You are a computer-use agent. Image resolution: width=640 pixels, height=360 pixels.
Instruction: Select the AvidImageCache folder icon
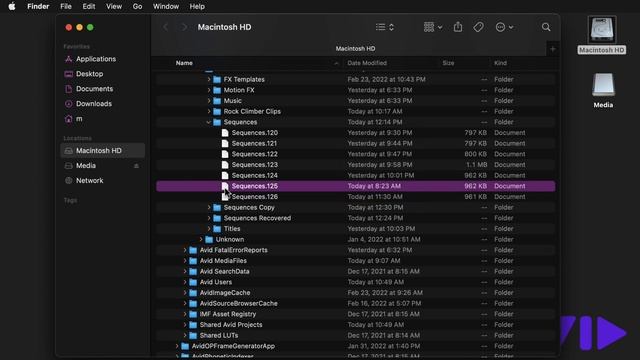(x=193, y=293)
